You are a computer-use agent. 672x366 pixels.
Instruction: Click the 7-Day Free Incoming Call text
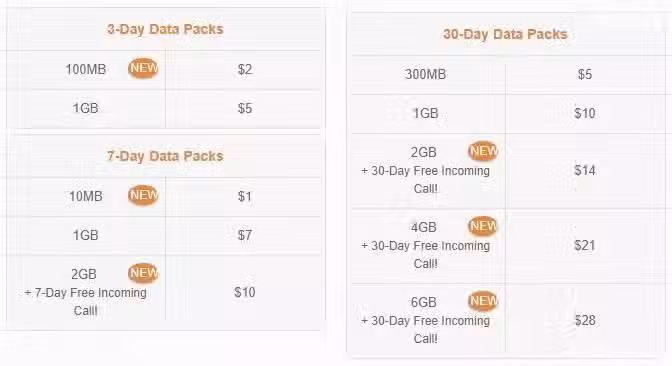click(x=86, y=302)
